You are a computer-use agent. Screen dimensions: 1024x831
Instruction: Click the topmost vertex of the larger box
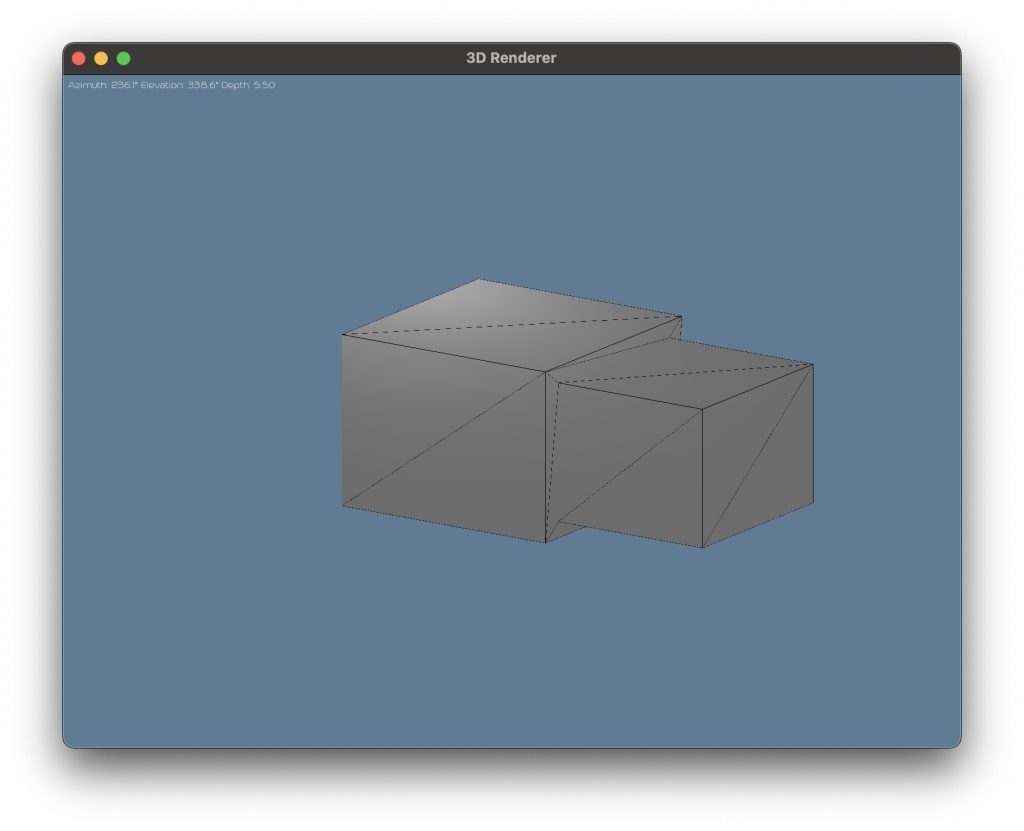(479, 279)
